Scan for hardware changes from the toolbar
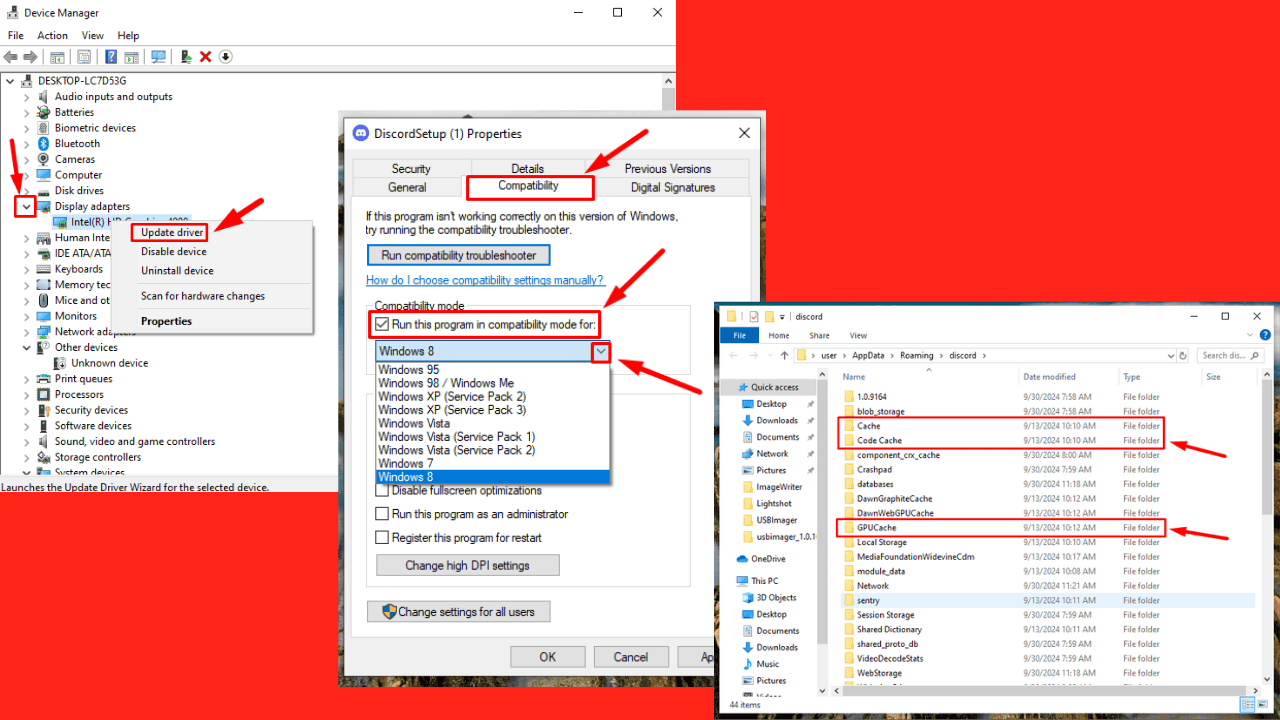1280x720 pixels. (x=157, y=57)
